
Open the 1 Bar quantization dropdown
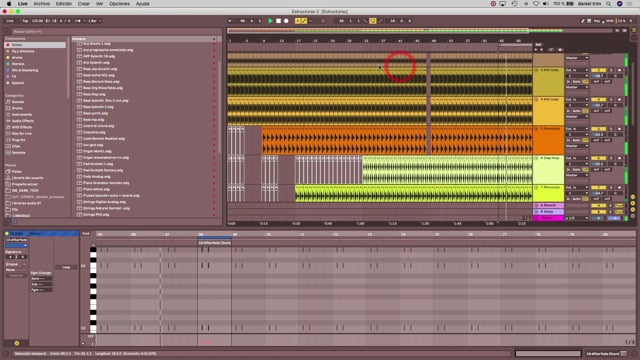point(94,21)
